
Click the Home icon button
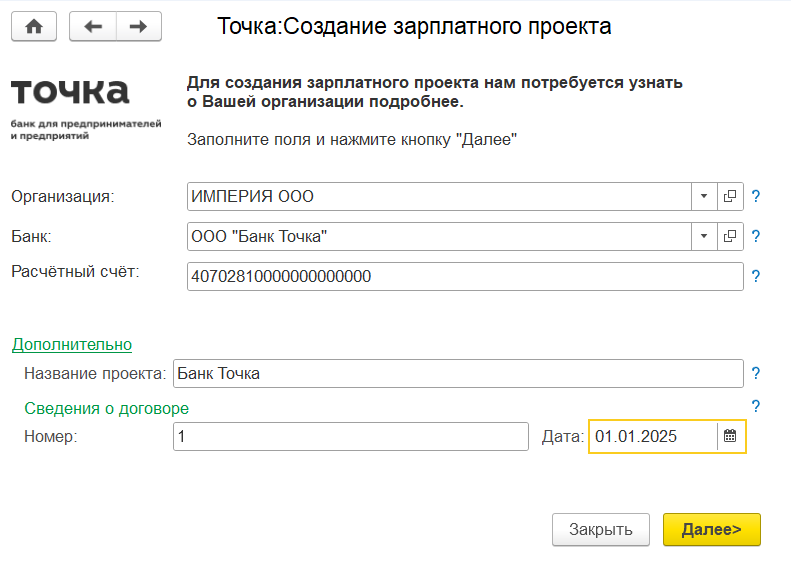tap(34, 27)
